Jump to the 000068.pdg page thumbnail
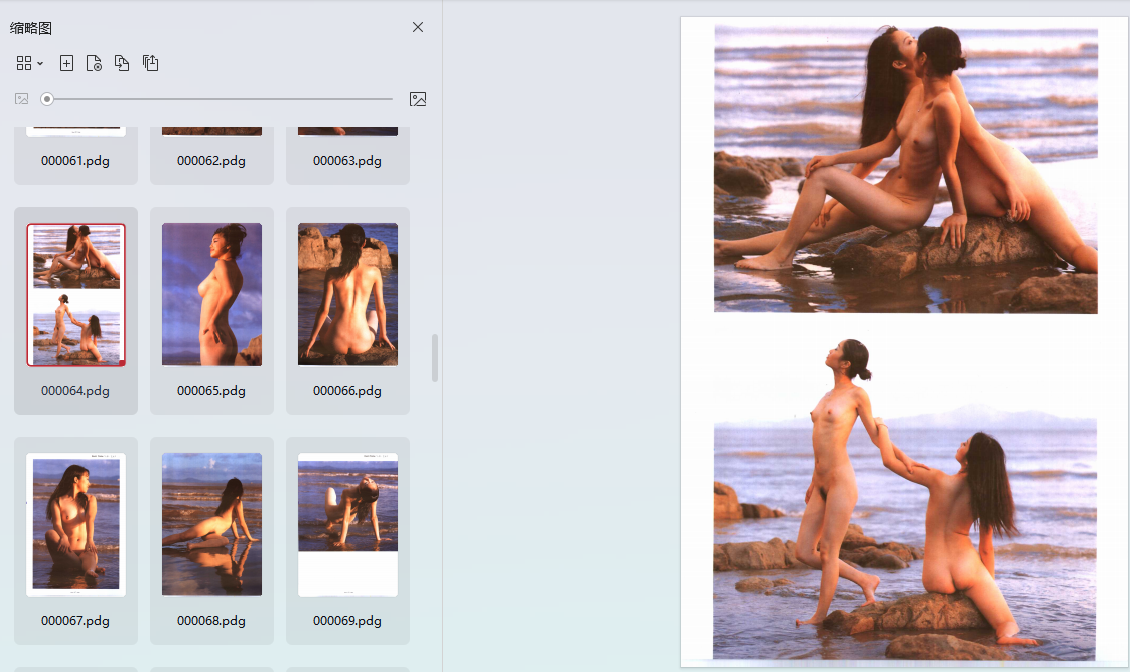Screen dimensions: 1130x672 click(x=212, y=525)
